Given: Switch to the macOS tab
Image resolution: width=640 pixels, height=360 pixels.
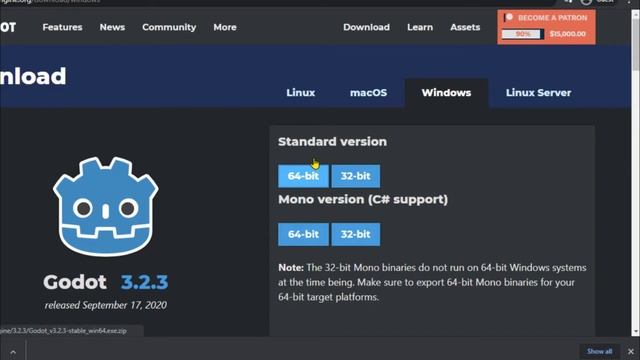Looking at the screenshot, I should click(x=368, y=93).
